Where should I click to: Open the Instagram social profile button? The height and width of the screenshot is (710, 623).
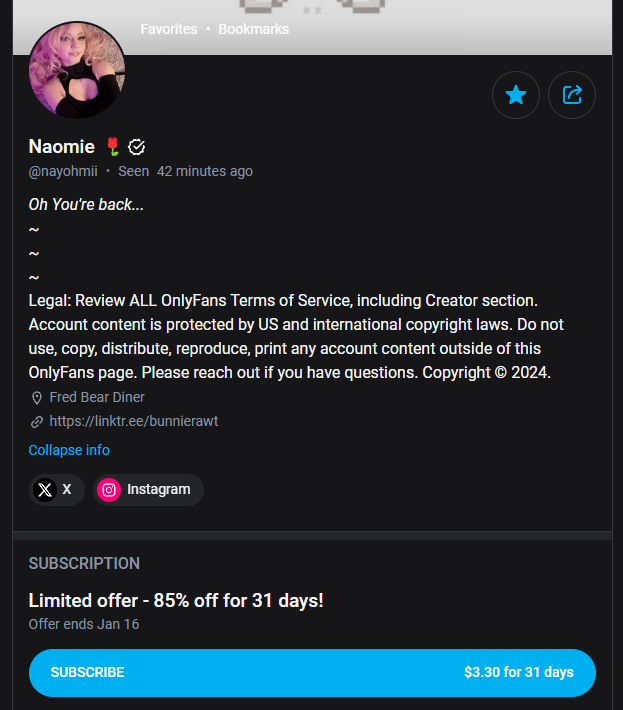pyautogui.click(x=148, y=490)
